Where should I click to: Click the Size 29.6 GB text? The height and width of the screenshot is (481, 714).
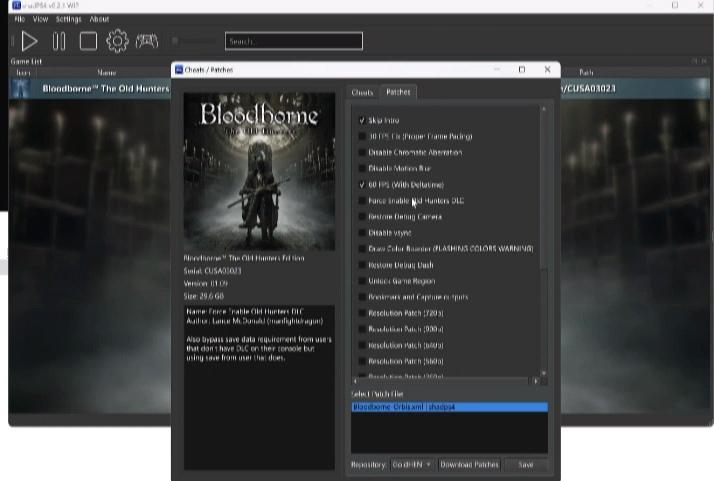[204, 296]
